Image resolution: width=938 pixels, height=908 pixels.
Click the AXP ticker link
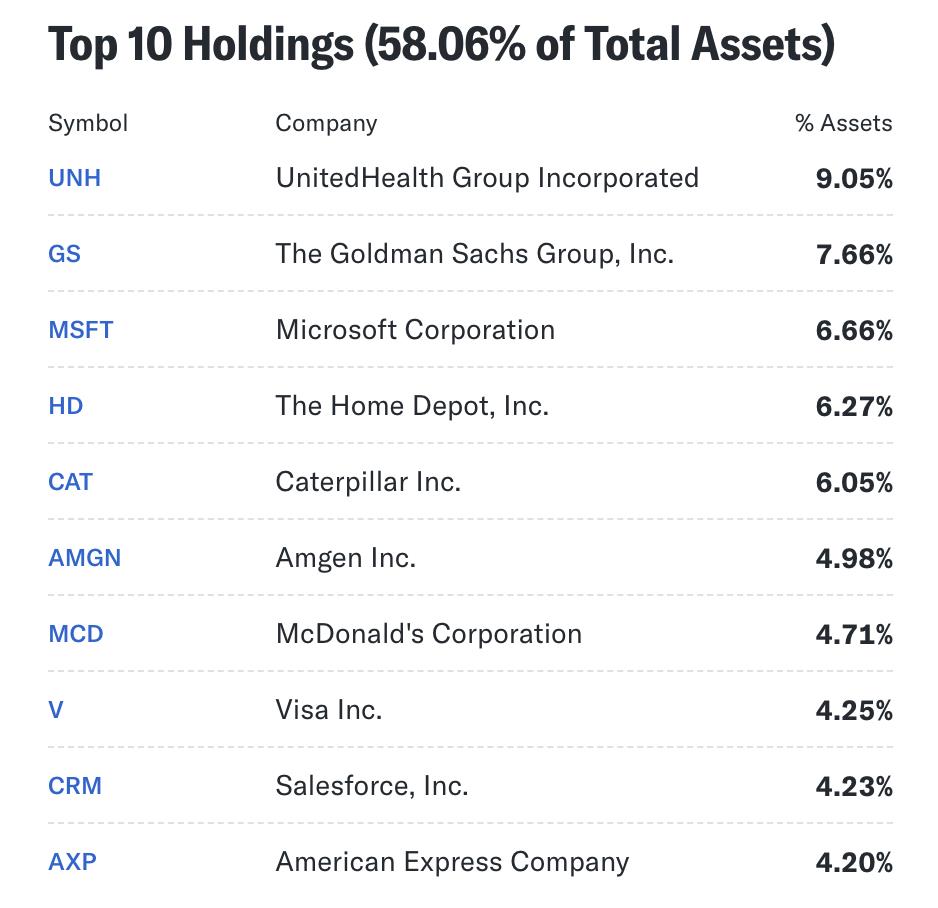[x=72, y=862]
